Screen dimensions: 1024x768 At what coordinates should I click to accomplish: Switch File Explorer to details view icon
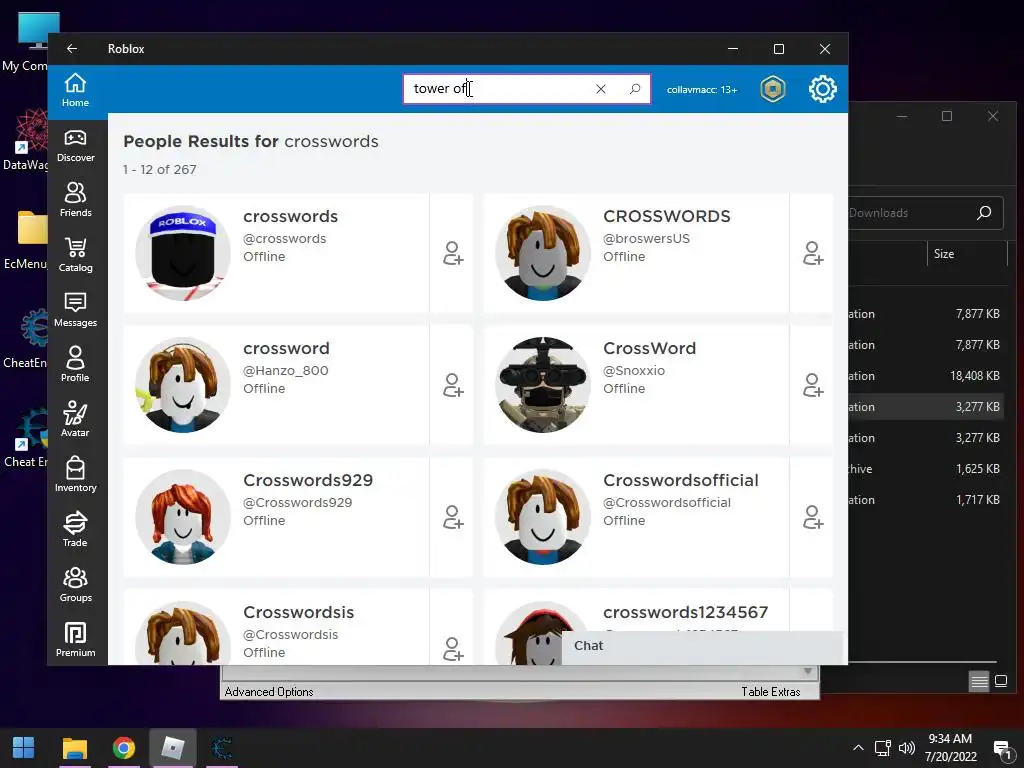(979, 682)
